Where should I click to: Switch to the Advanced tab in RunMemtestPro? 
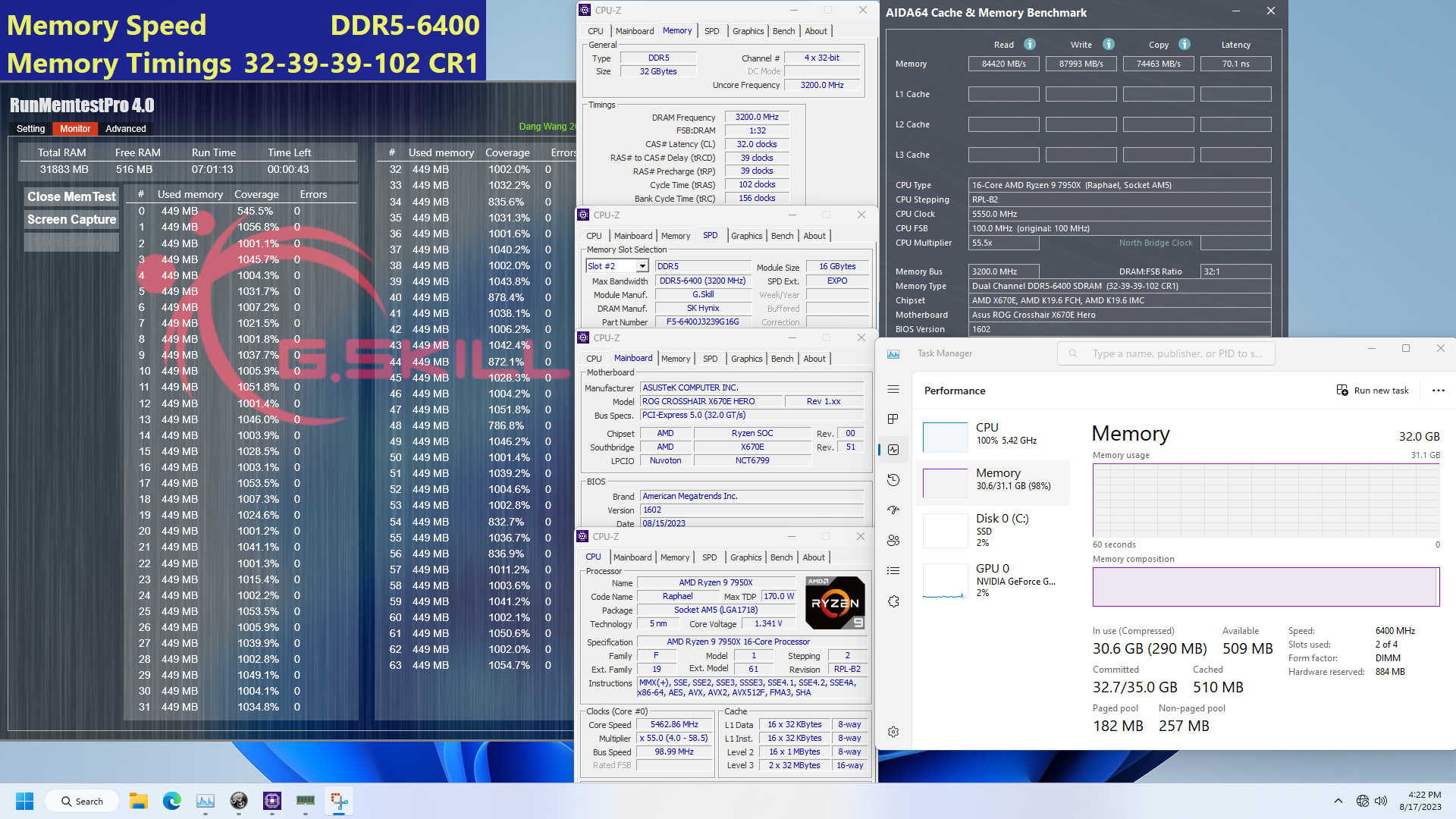click(124, 129)
